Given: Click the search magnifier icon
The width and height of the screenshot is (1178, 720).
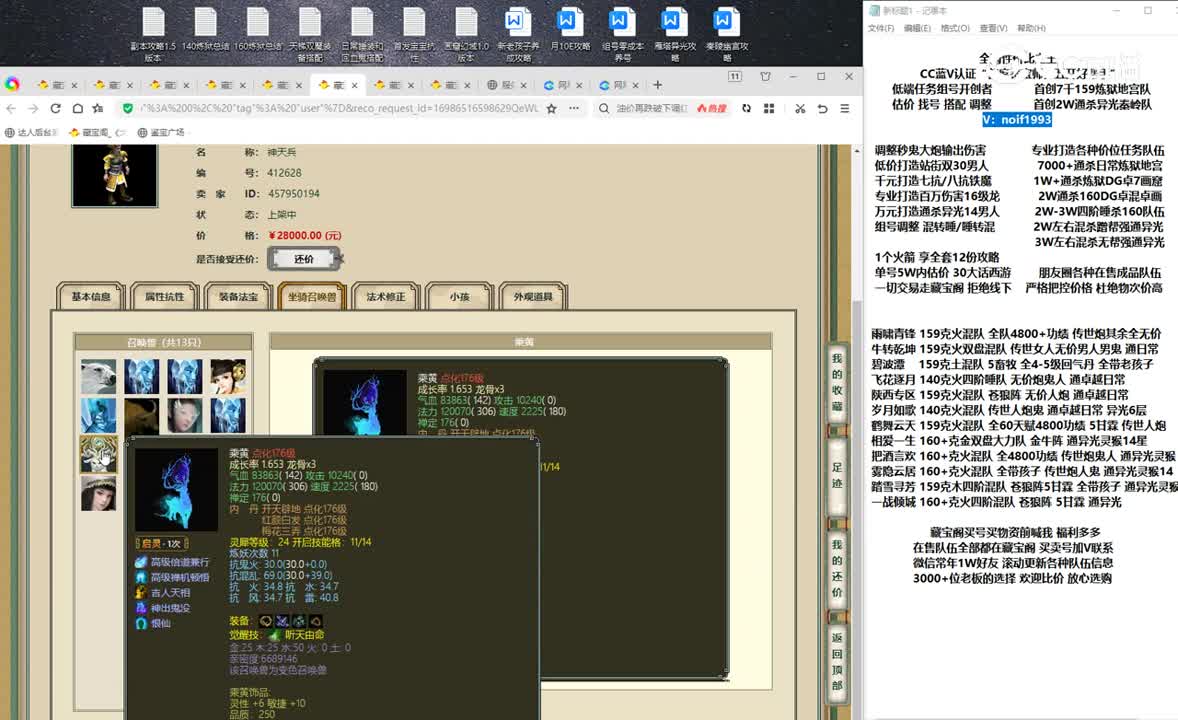Looking at the screenshot, I should tap(603, 108).
